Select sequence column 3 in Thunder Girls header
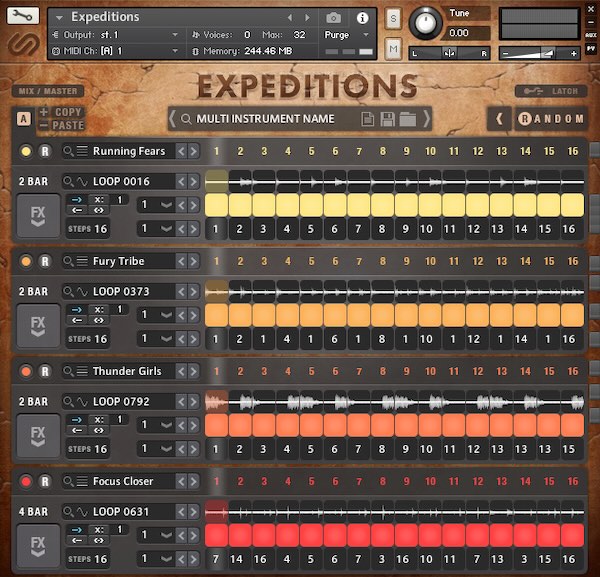 coord(264,371)
